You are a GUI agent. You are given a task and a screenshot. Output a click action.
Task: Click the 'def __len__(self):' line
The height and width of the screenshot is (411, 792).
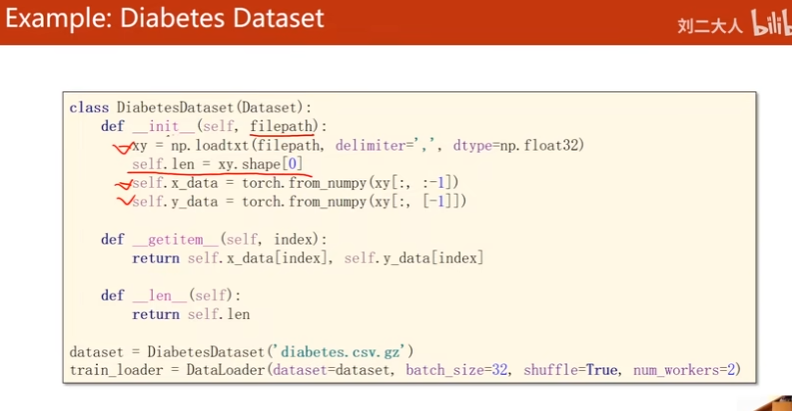[x=171, y=295]
